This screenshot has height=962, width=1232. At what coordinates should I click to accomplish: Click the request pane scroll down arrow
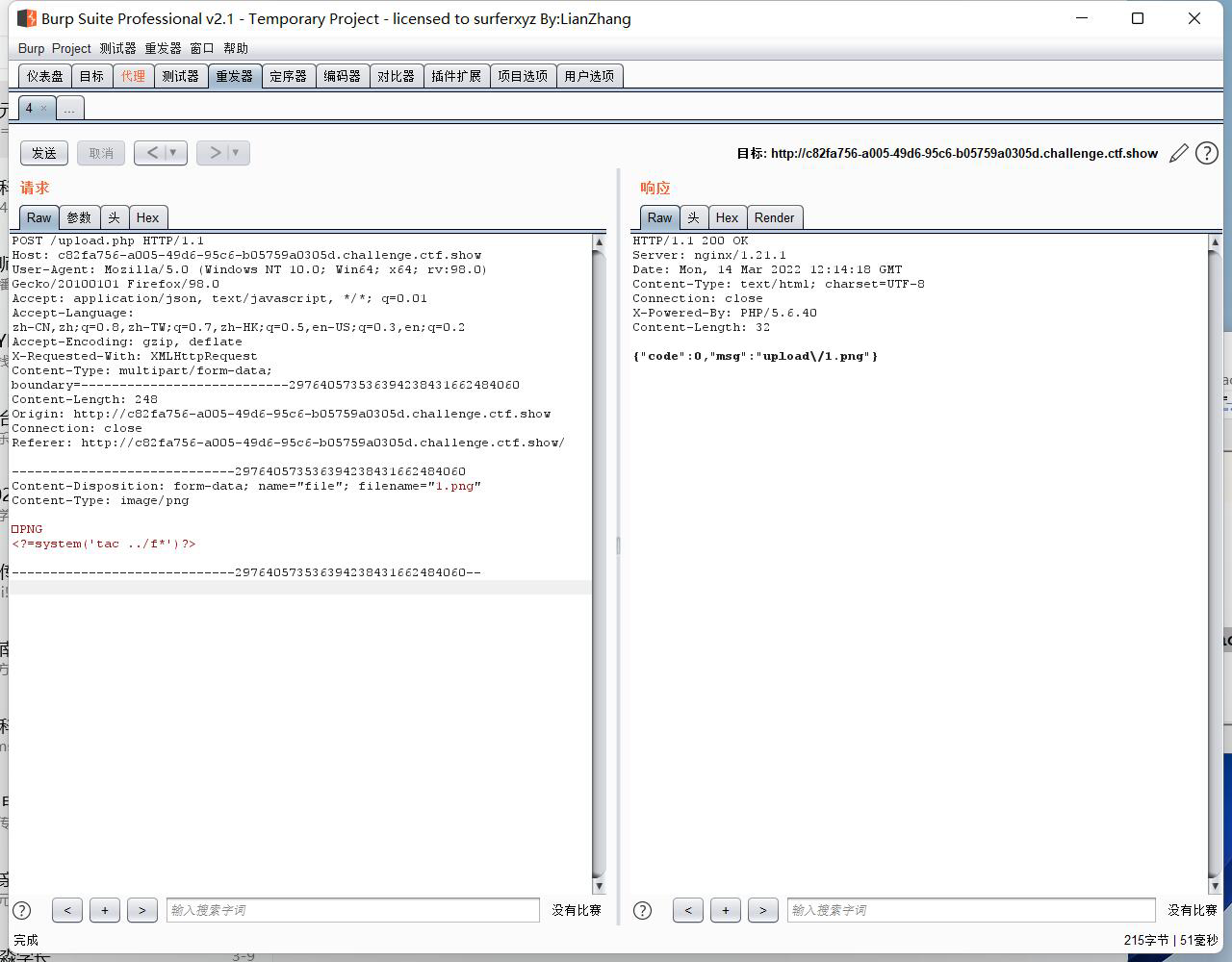coord(599,886)
